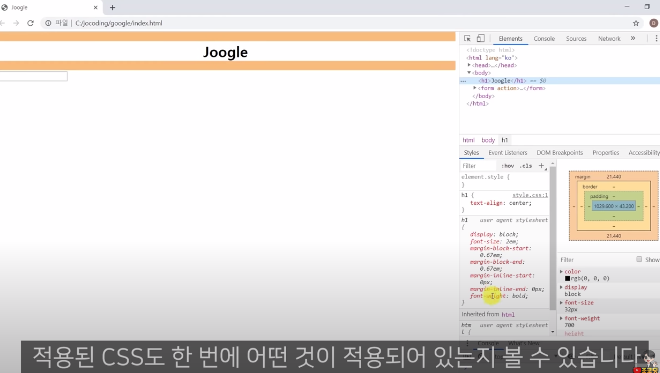Open DevTools more tabs chevron
Viewport: 660px width, 373px height.
[x=633, y=38]
